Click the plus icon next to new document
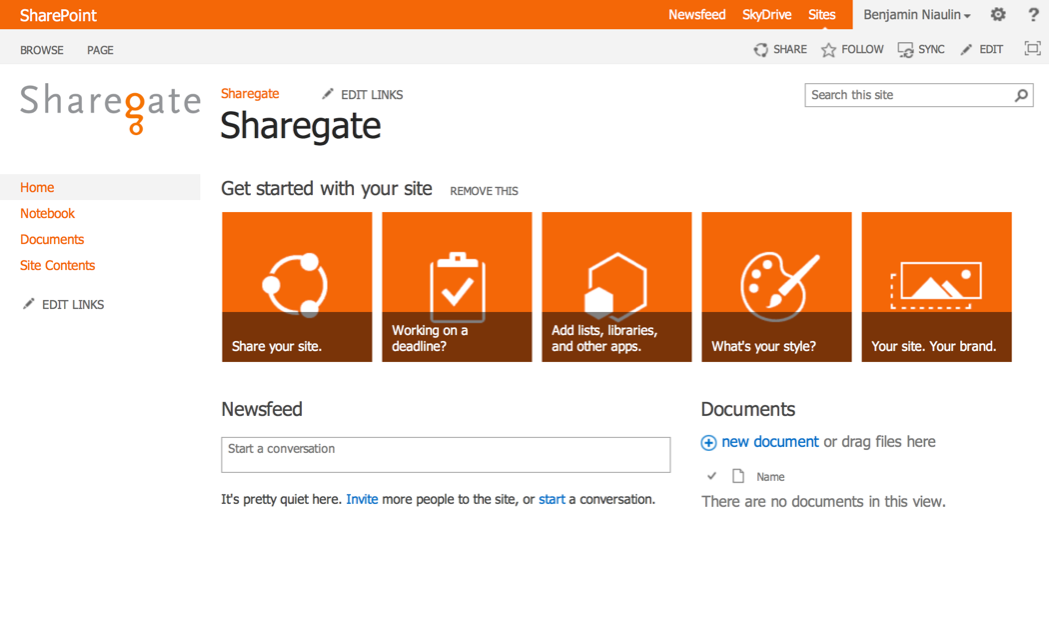 point(708,442)
